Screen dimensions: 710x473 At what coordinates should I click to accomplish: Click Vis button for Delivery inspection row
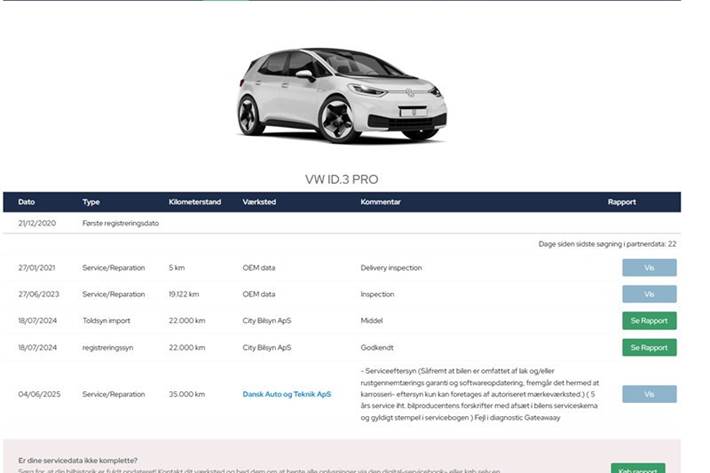click(649, 268)
